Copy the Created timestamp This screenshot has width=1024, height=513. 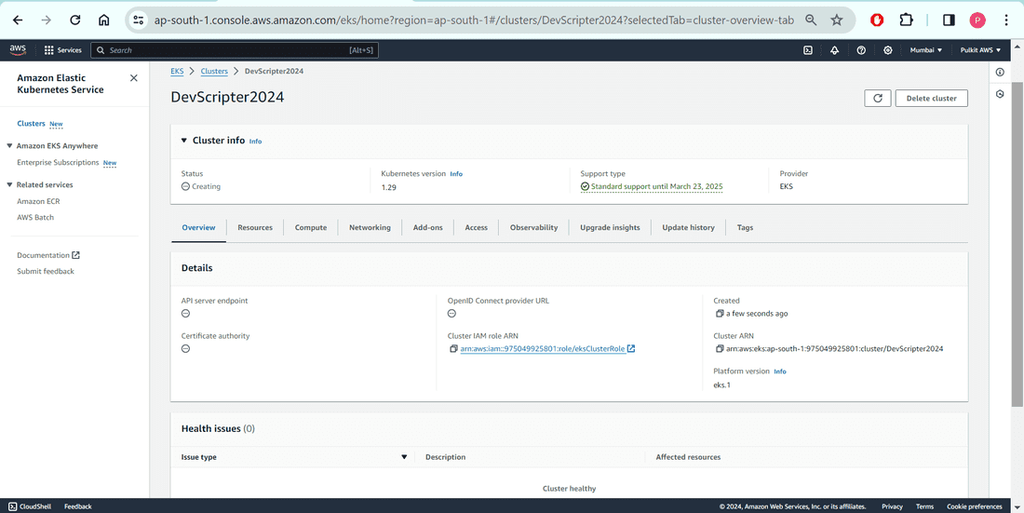coord(720,314)
